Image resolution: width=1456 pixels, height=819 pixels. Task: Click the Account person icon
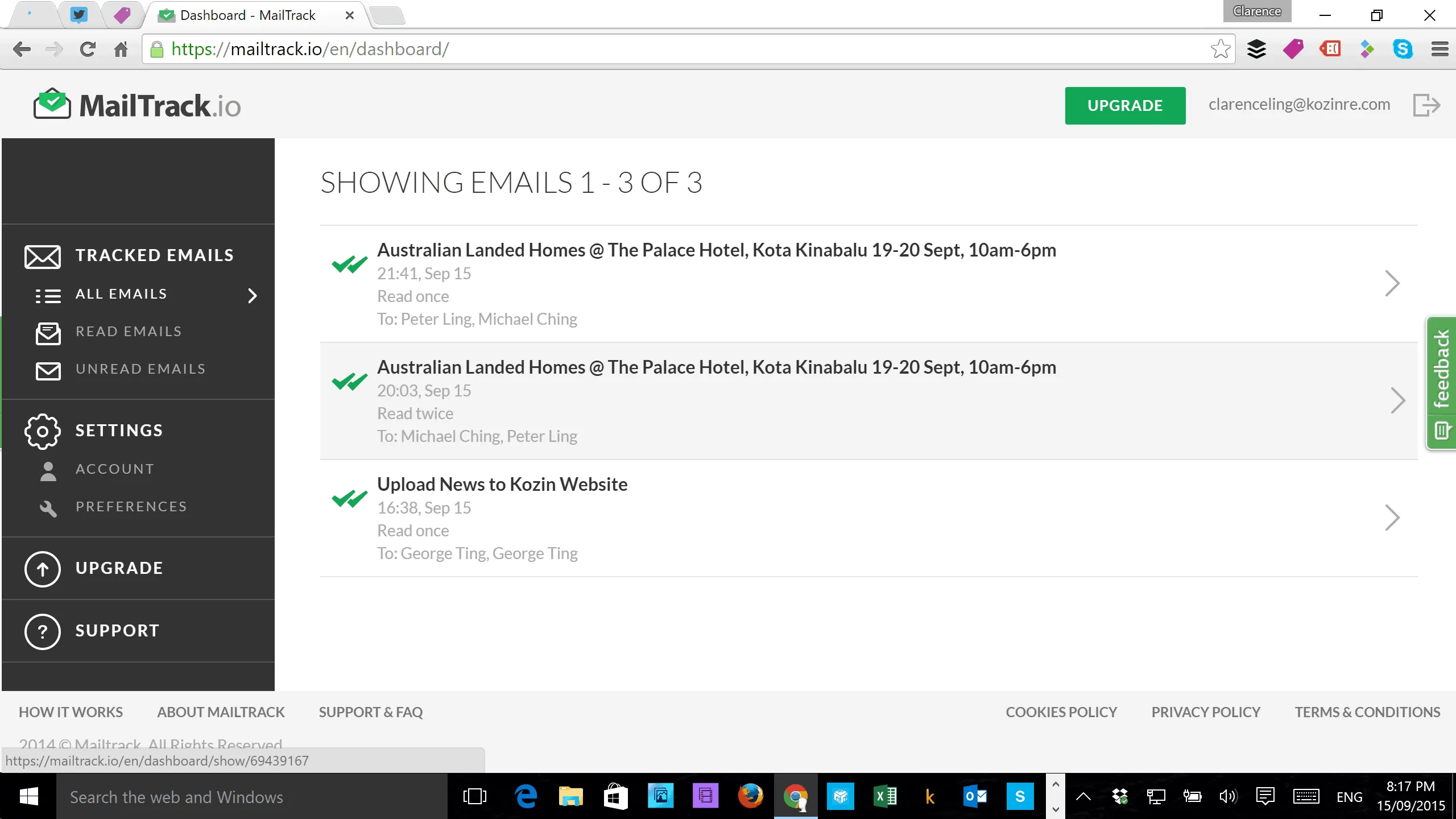tap(48, 471)
